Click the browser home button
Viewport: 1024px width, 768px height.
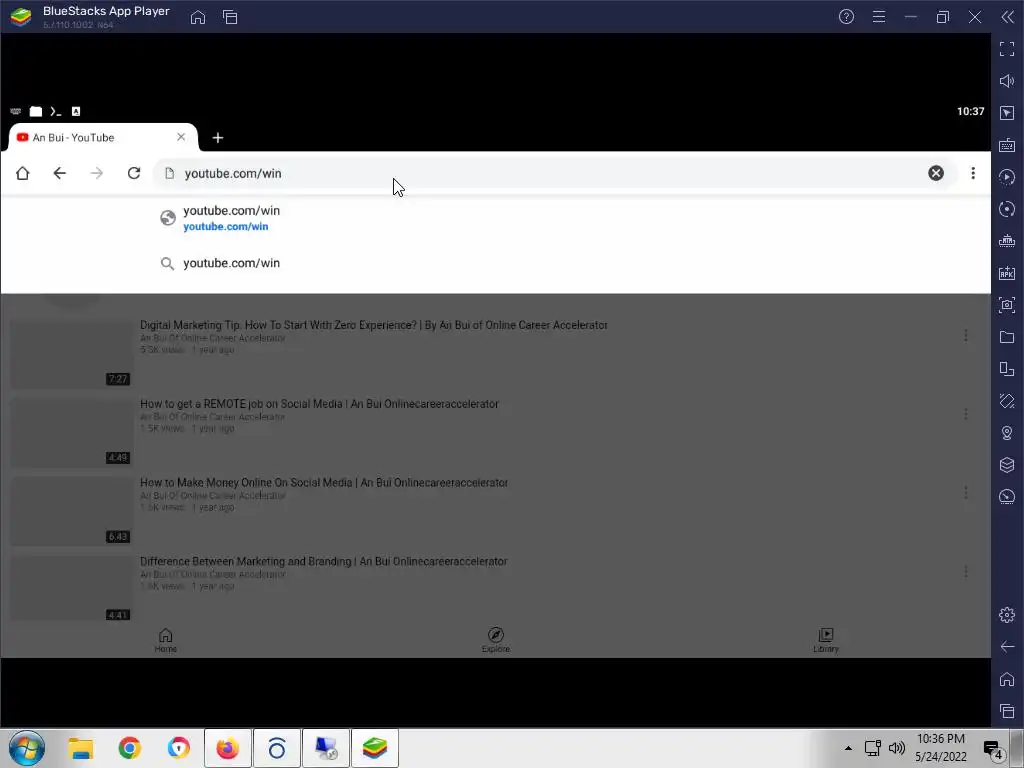click(23, 173)
